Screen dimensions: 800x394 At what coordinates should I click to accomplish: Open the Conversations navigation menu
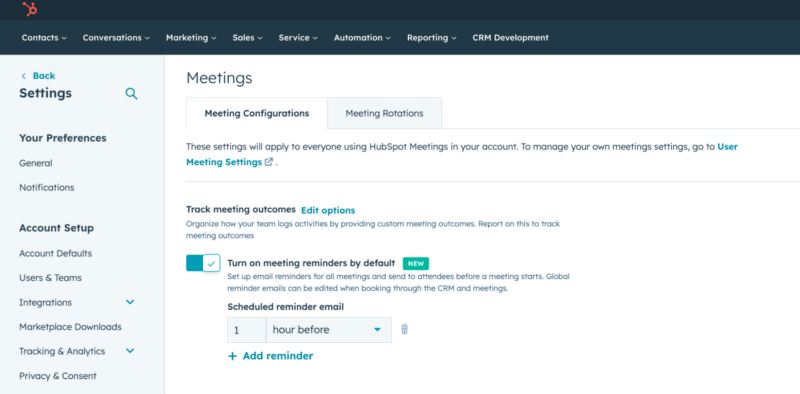pyautogui.click(x=116, y=38)
